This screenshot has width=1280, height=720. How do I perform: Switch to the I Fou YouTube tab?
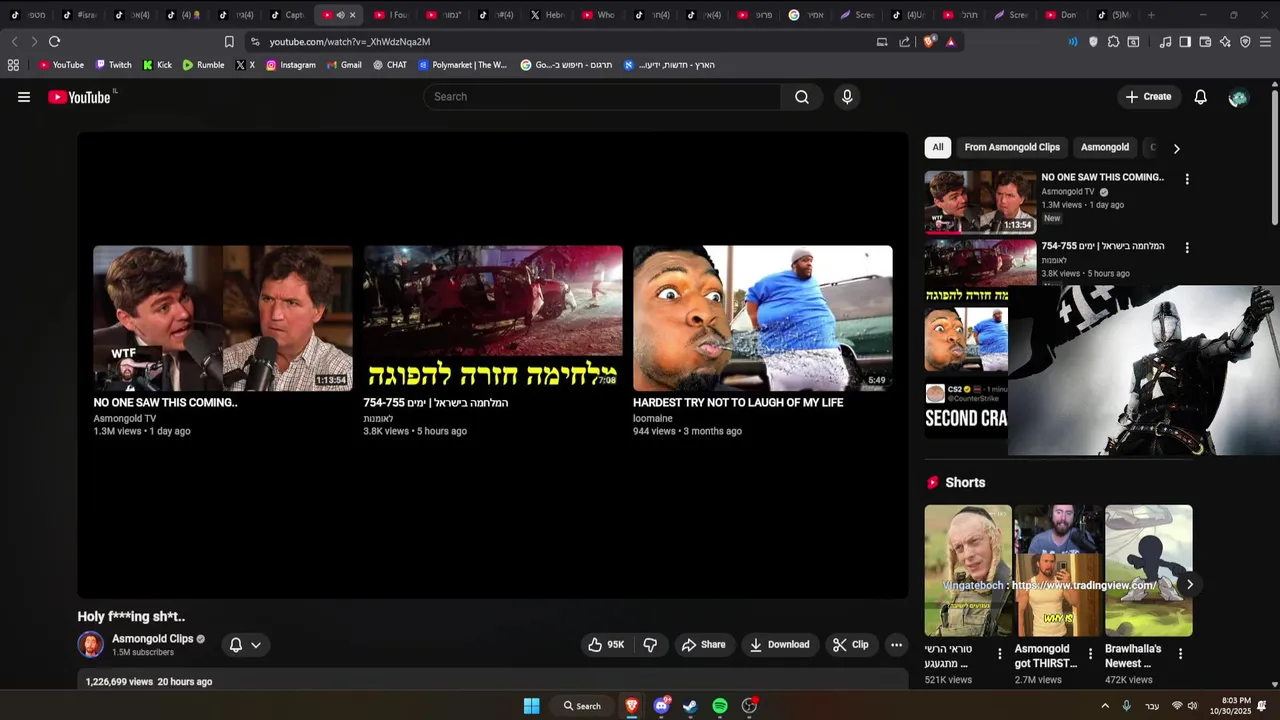click(391, 15)
